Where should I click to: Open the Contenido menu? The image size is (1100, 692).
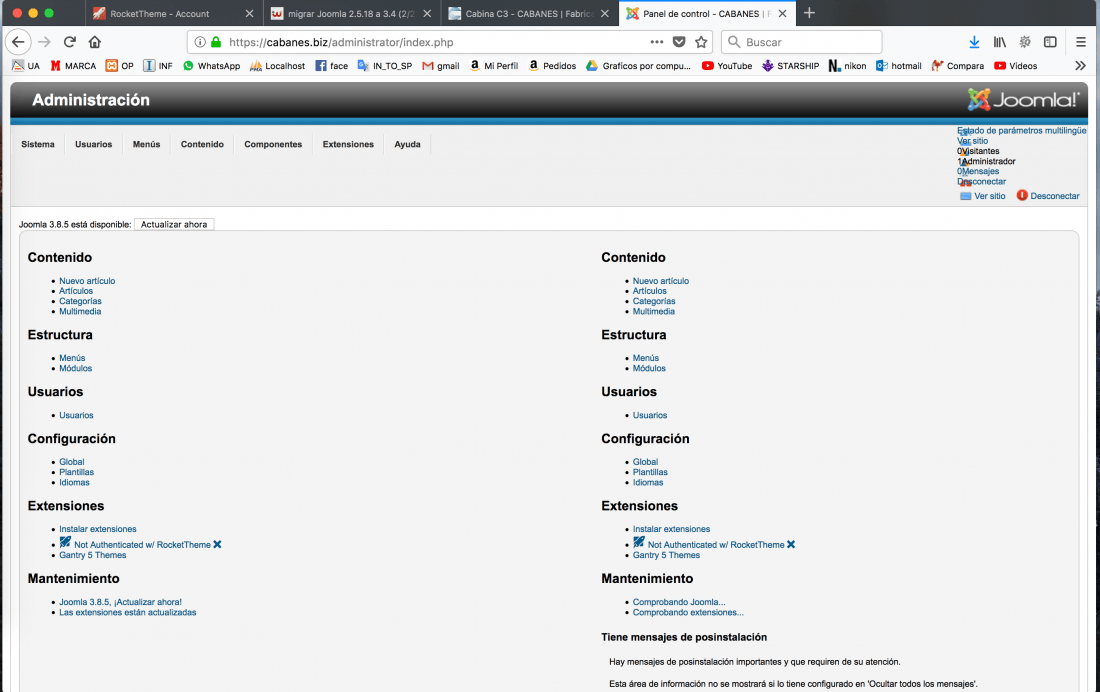pyautogui.click(x=202, y=145)
